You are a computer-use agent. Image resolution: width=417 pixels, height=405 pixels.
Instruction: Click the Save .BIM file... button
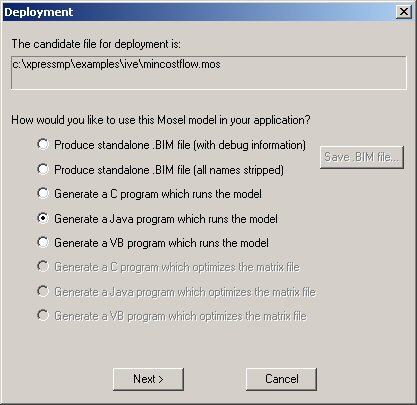[362, 157]
